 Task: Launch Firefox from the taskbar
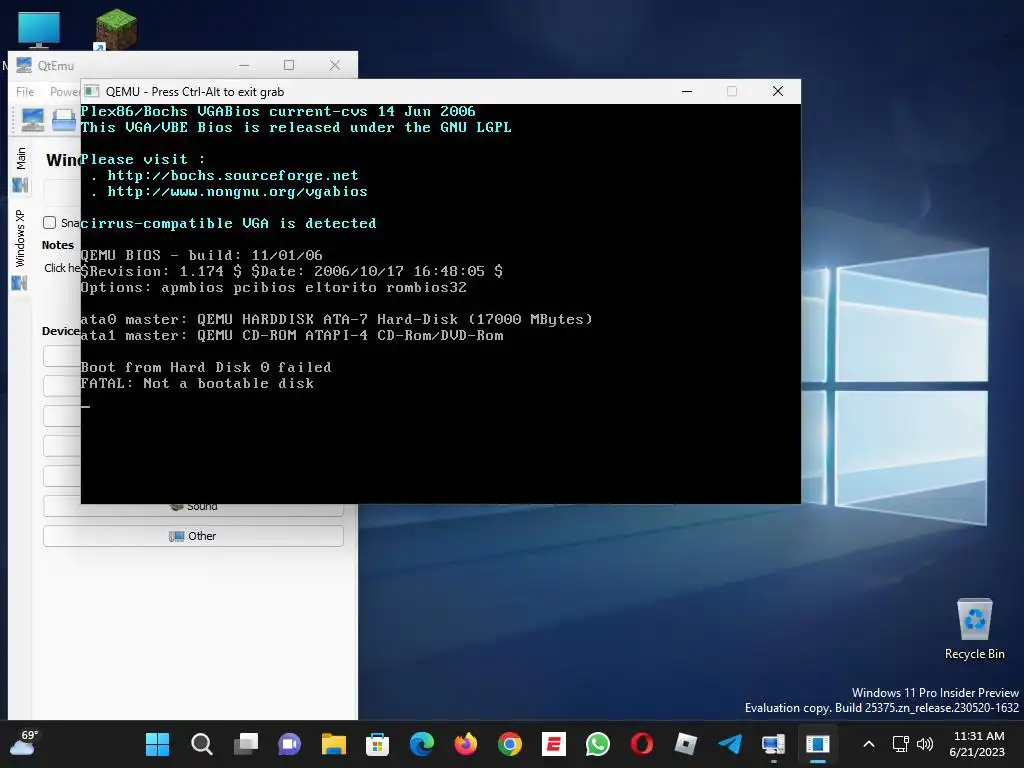point(466,744)
